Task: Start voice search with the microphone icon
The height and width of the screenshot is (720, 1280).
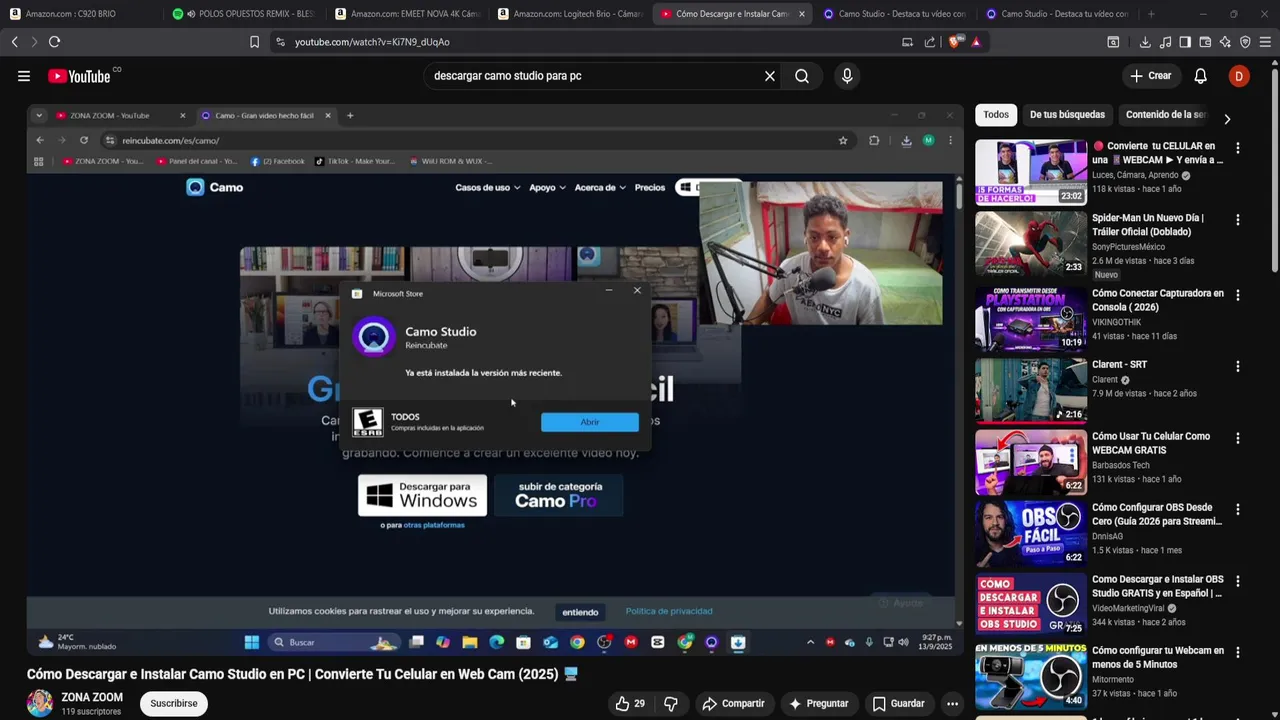Action: [x=847, y=76]
